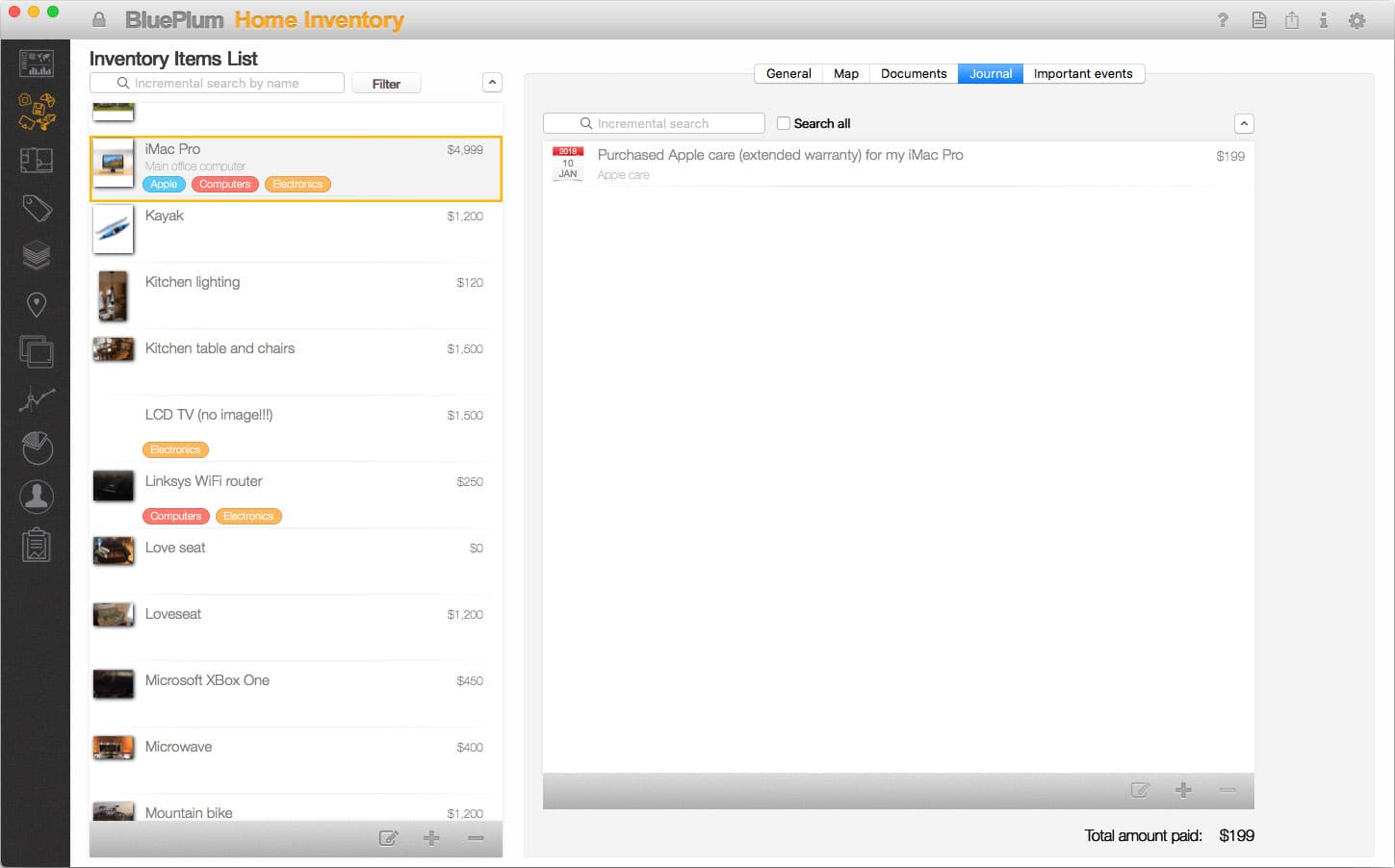
Task: Click the share export icon
Action: [x=1291, y=19]
